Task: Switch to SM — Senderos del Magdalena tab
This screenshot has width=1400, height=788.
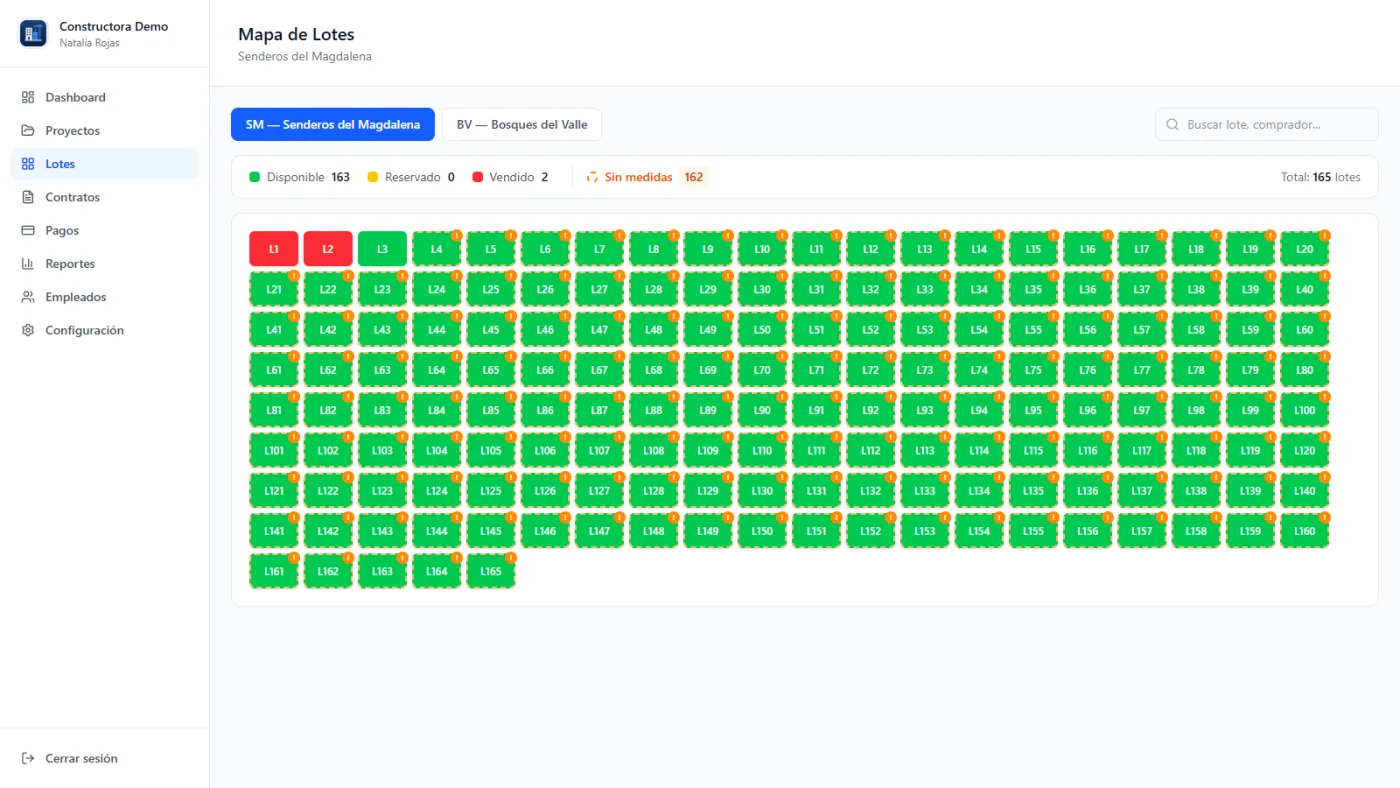Action: (x=333, y=125)
